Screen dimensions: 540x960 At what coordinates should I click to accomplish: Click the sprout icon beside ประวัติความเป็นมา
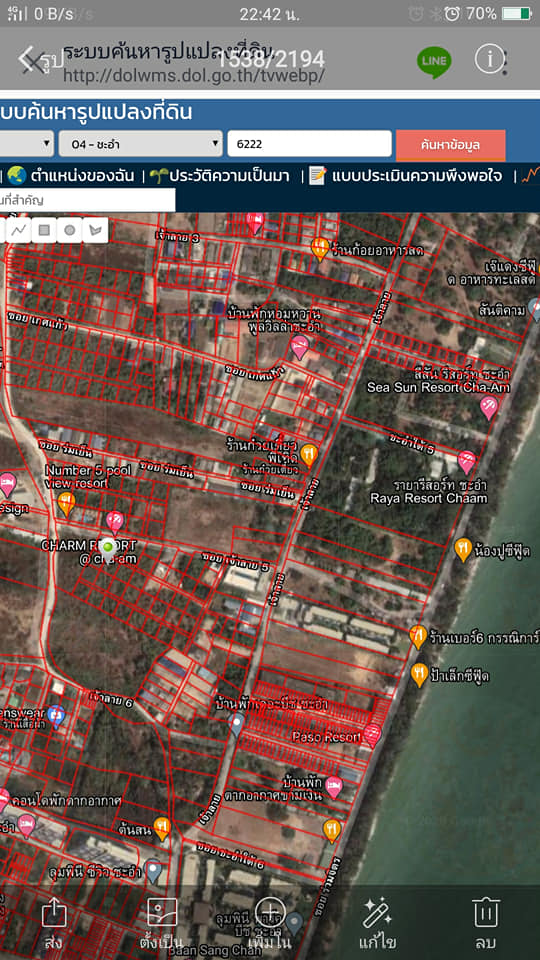160,176
